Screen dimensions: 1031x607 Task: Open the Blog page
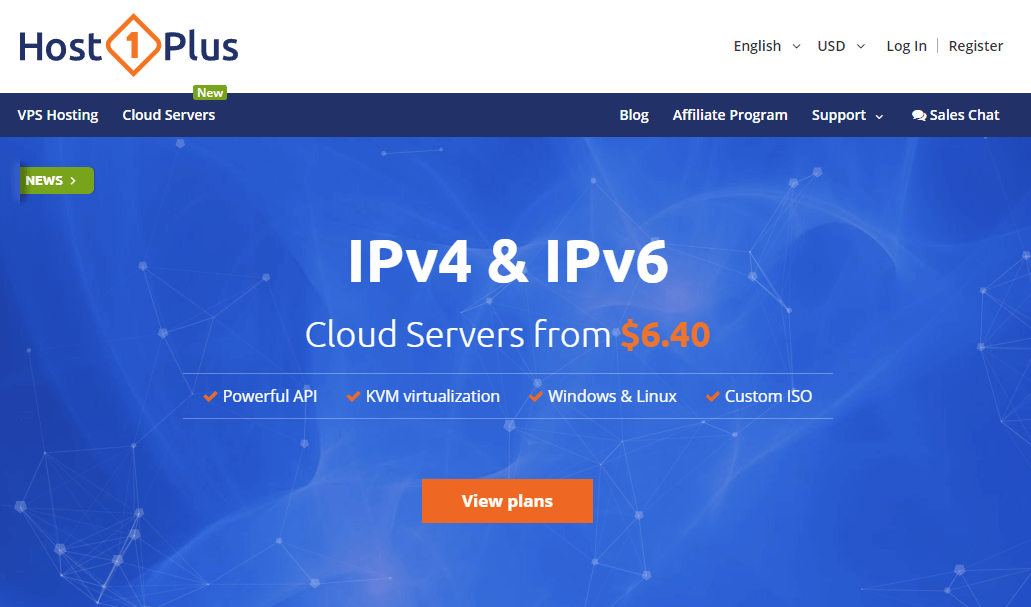coord(634,115)
